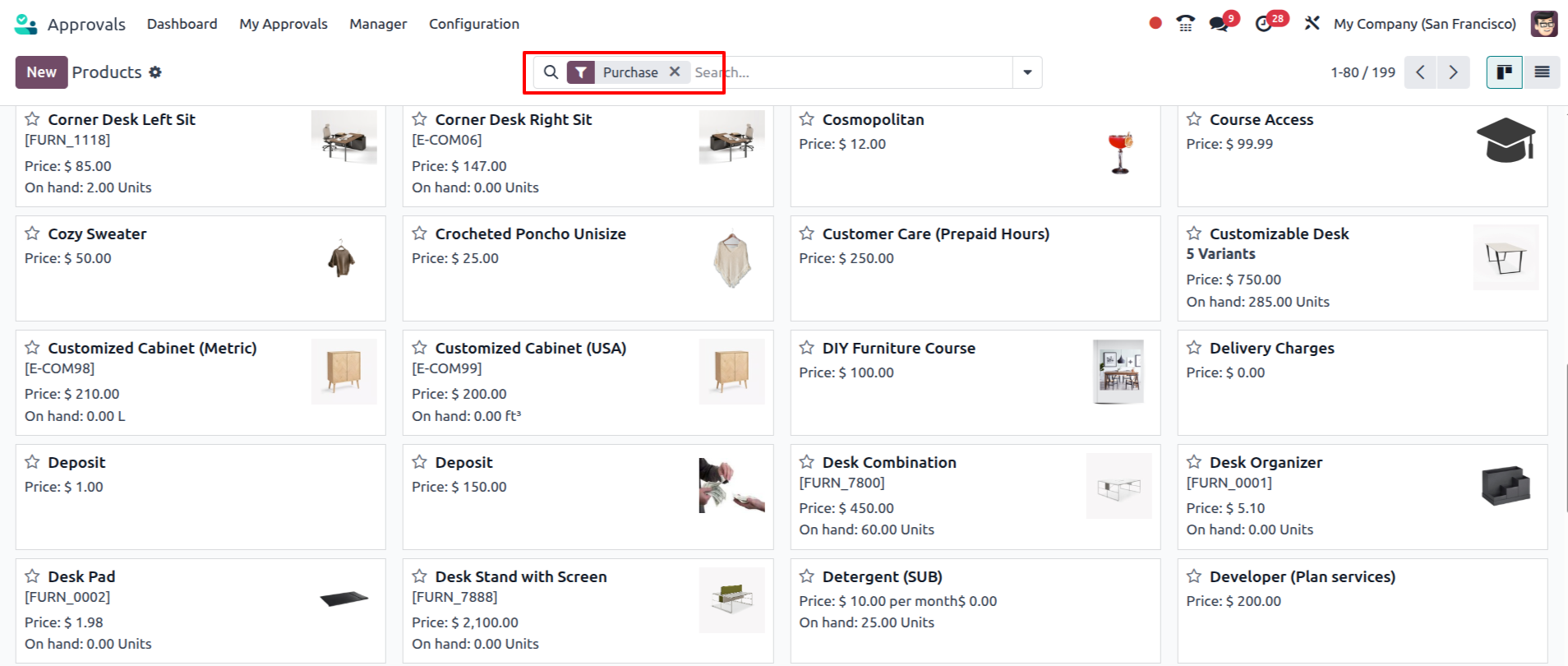Open the chat messages icon with badge 9
The image size is (1568, 666).
tap(1220, 24)
